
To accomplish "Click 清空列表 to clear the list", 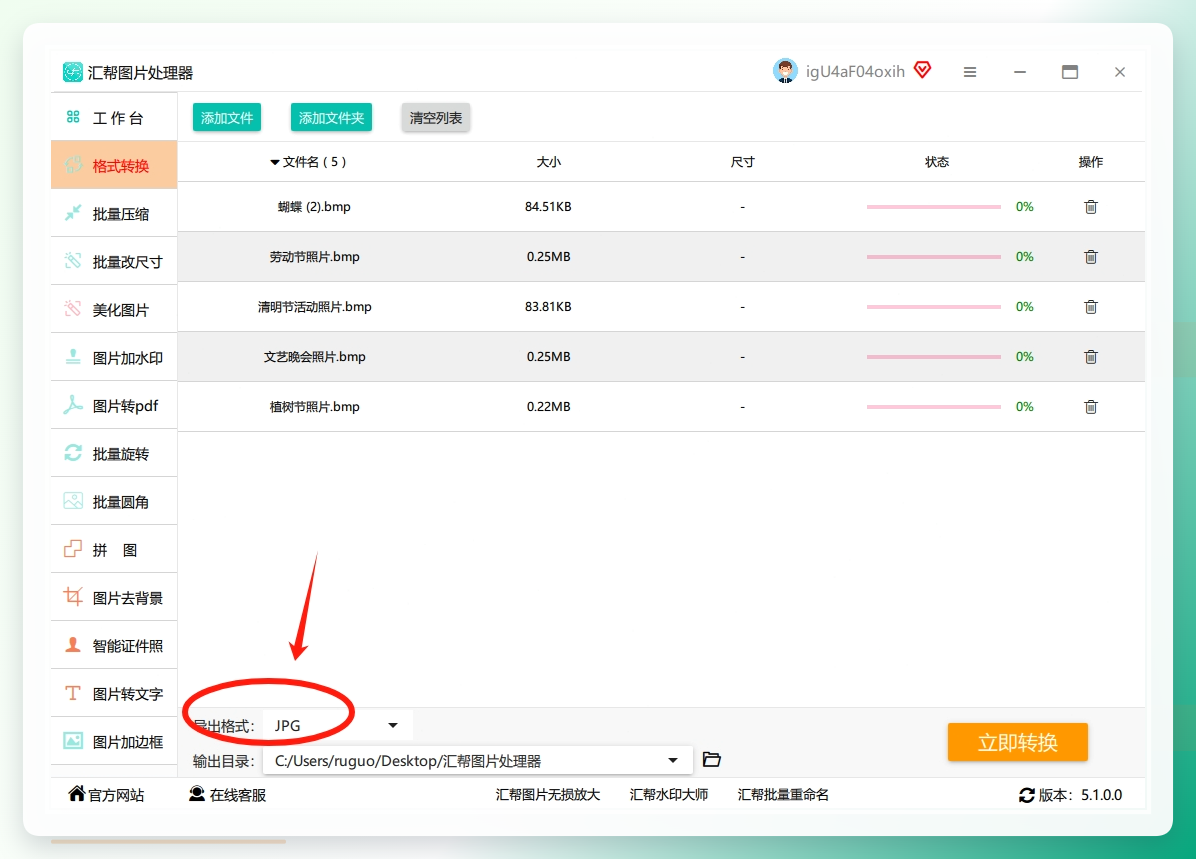I will point(436,117).
